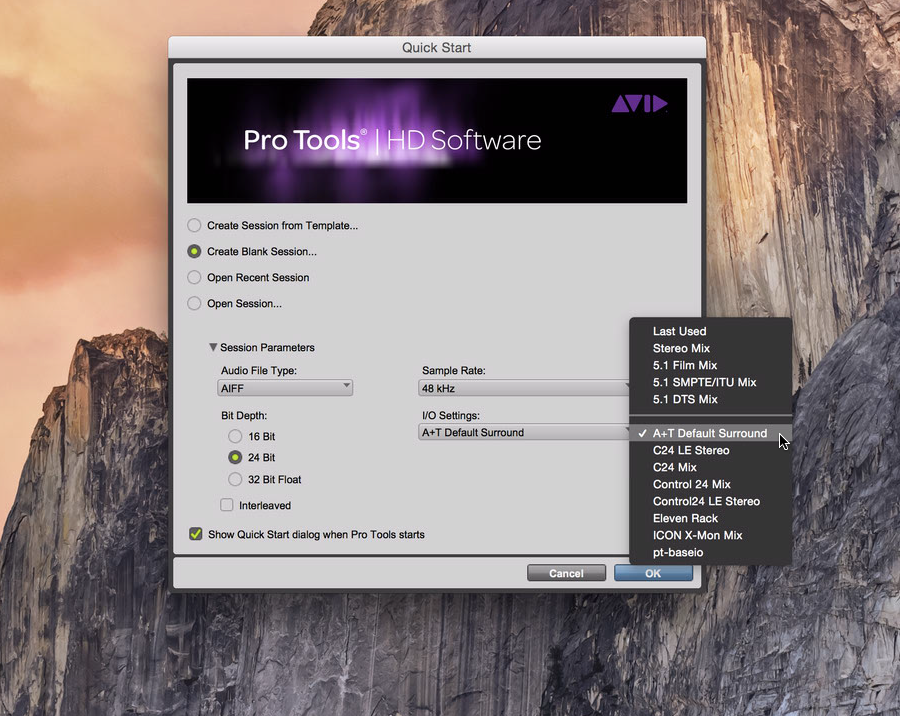
Task: Click the Cancel button
Action: coord(566,573)
